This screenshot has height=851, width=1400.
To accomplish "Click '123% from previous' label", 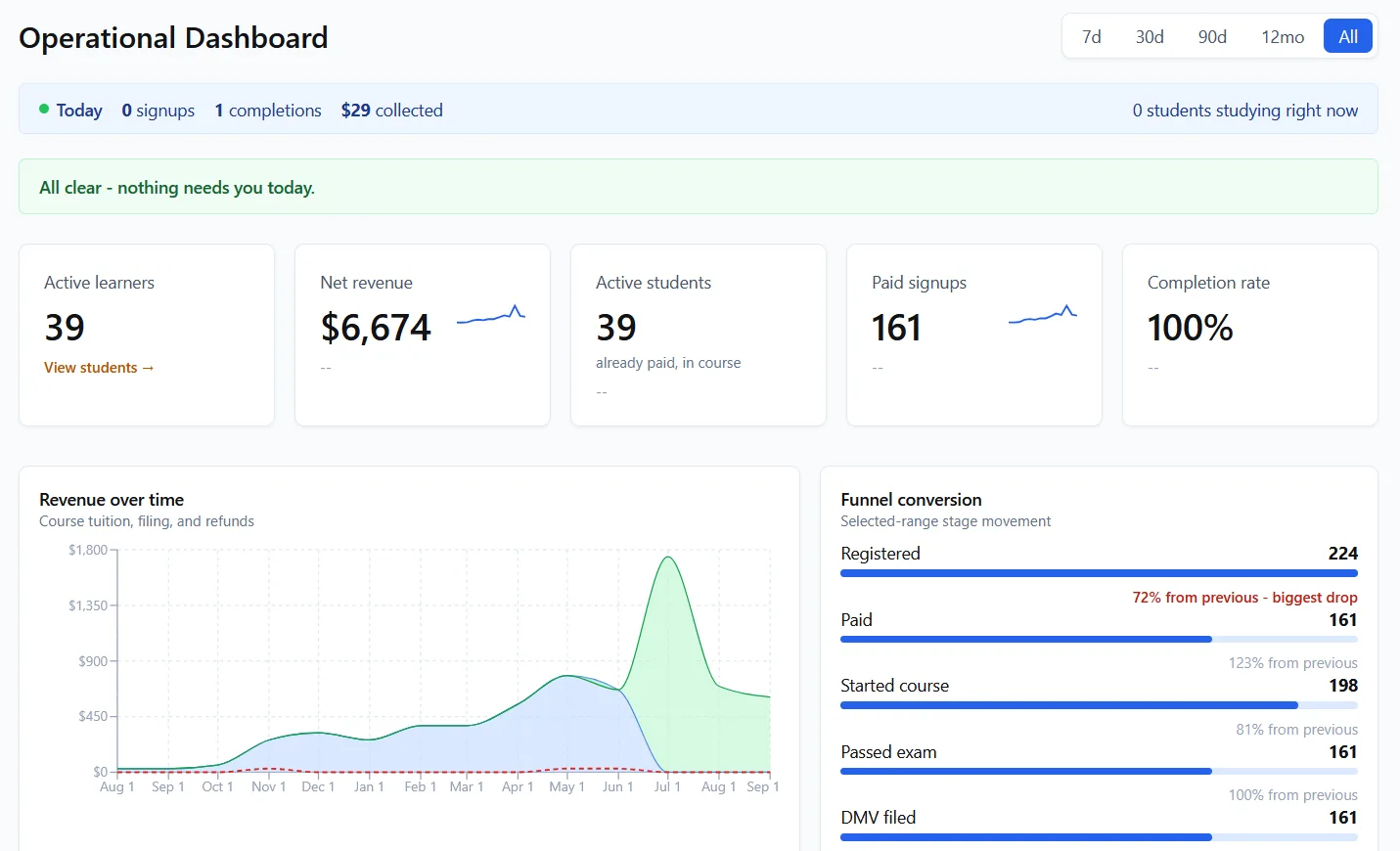I will pyautogui.click(x=1292, y=663).
